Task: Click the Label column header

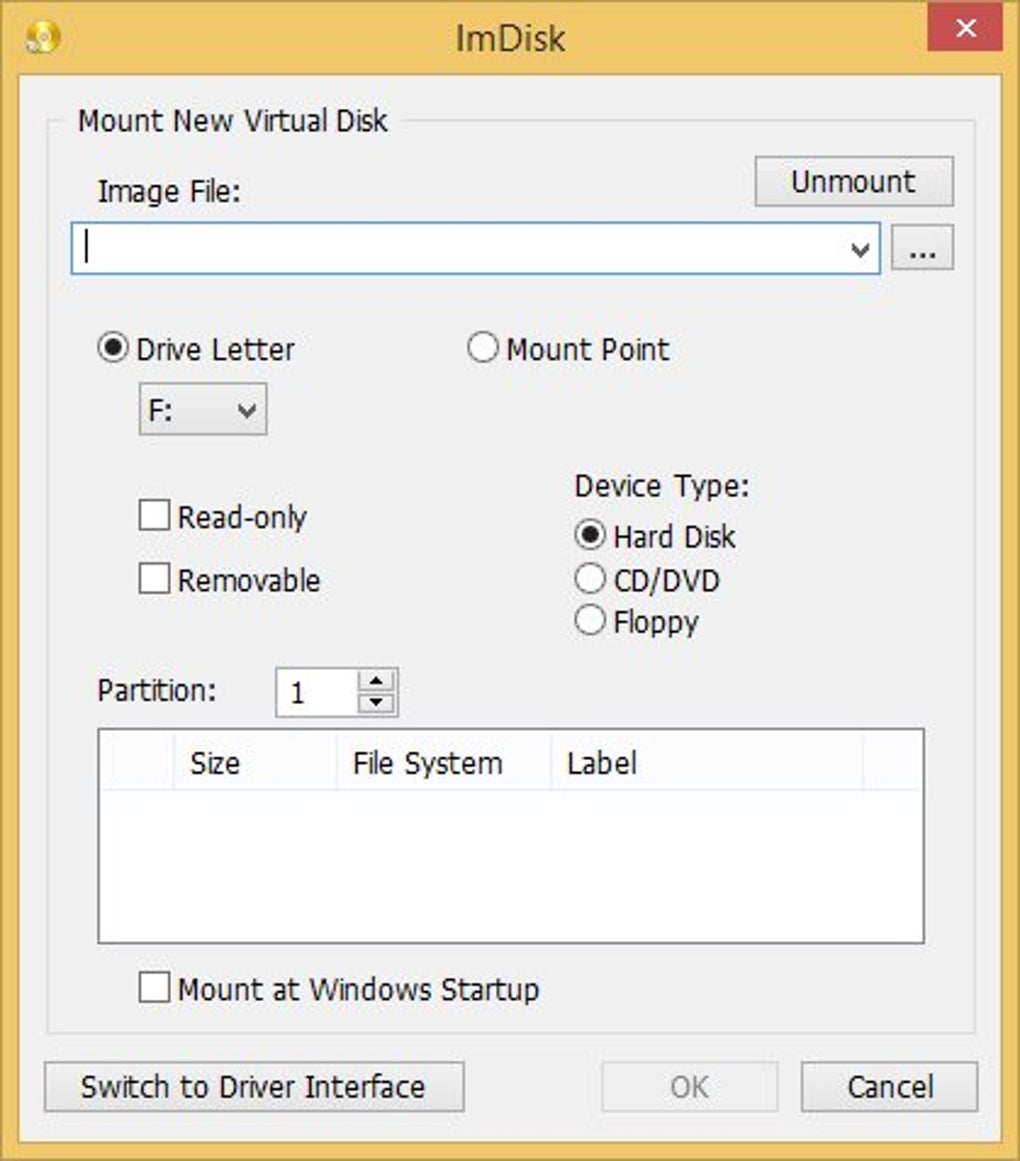Action: tap(600, 763)
